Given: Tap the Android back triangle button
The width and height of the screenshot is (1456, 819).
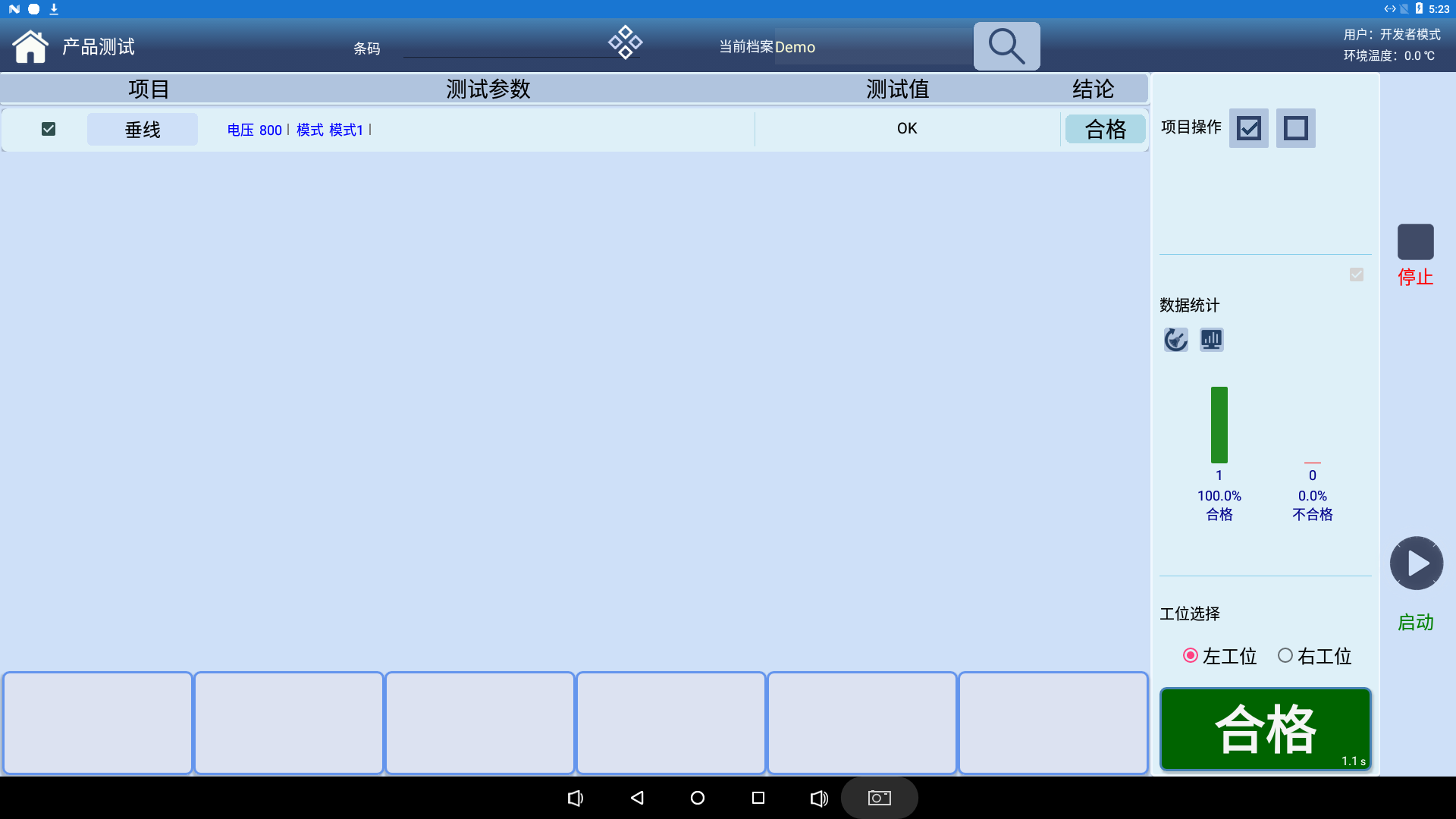Looking at the screenshot, I should [637, 798].
